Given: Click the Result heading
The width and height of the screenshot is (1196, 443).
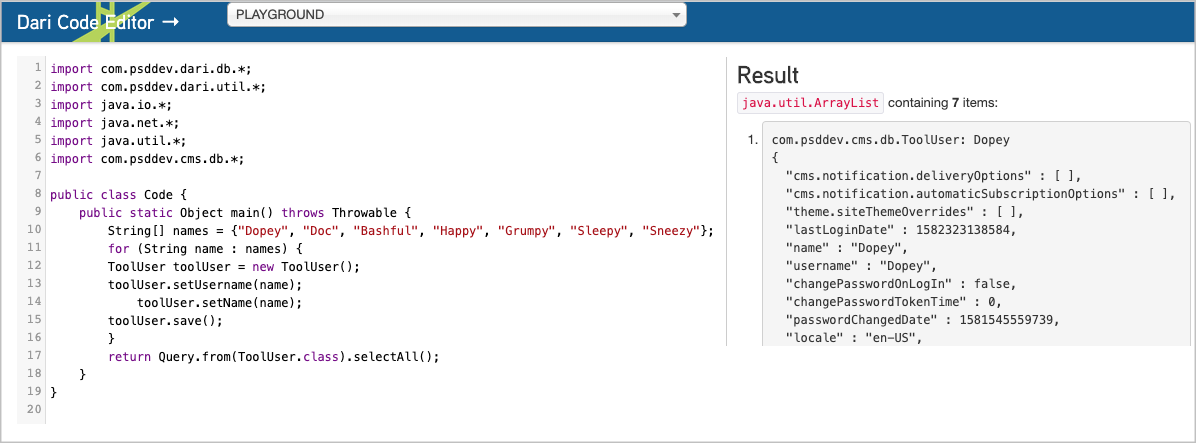Looking at the screenshot, I should [x=768, y=75].
